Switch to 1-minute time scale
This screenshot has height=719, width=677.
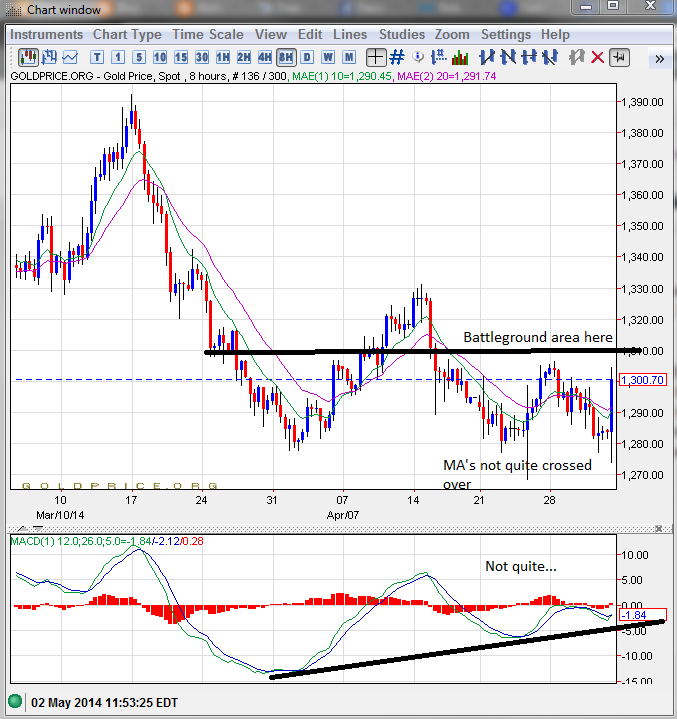(118, 57)
